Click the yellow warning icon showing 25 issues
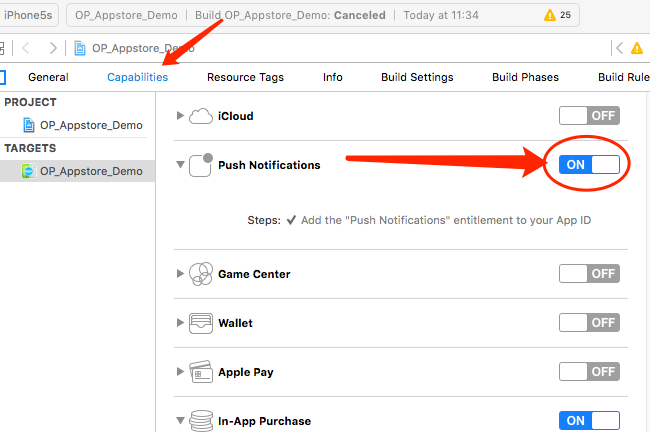This screenshot has height=432, width=650. tap(550, 15)
